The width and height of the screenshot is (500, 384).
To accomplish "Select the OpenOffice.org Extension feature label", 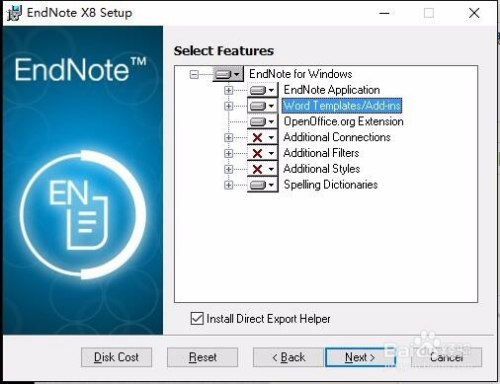I will click(343, 121).
